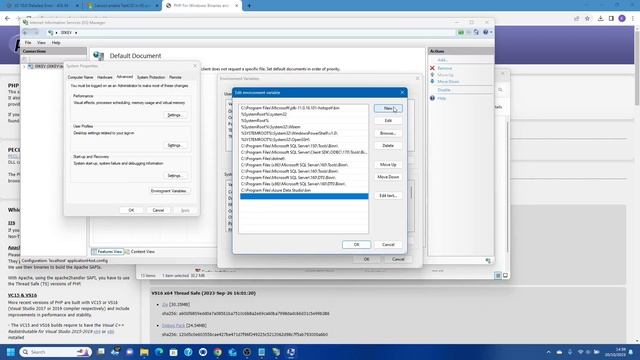Show hidden system tray icons chevron

pyautogui.click(x=548, y=352)
